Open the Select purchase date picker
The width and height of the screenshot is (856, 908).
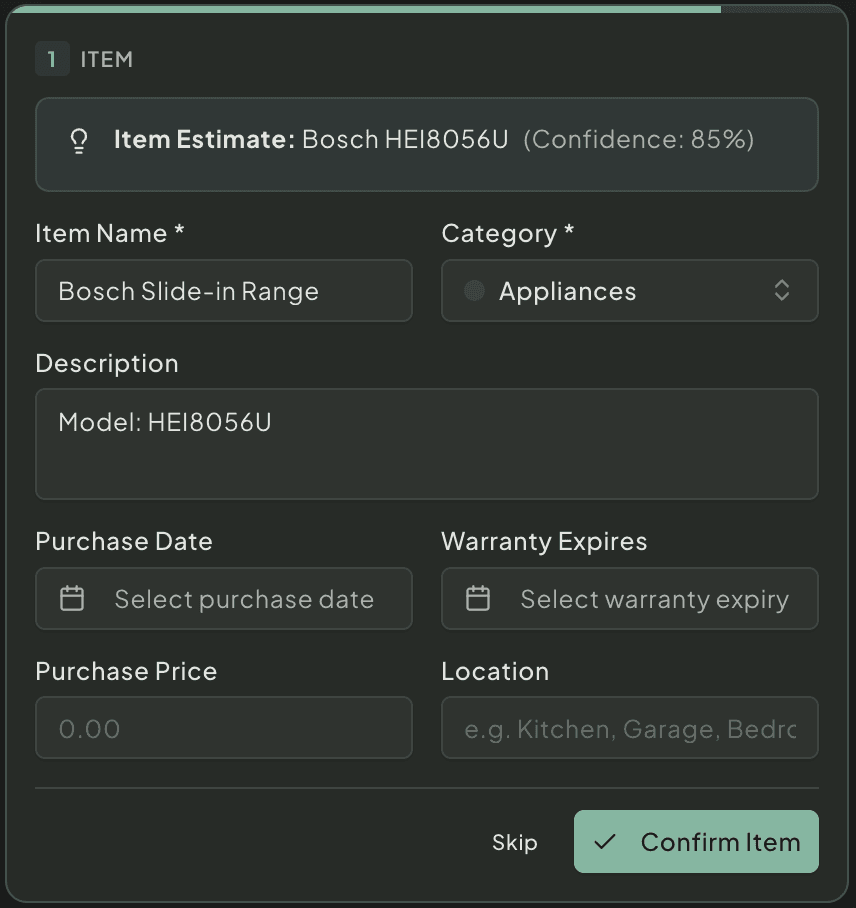224,598
